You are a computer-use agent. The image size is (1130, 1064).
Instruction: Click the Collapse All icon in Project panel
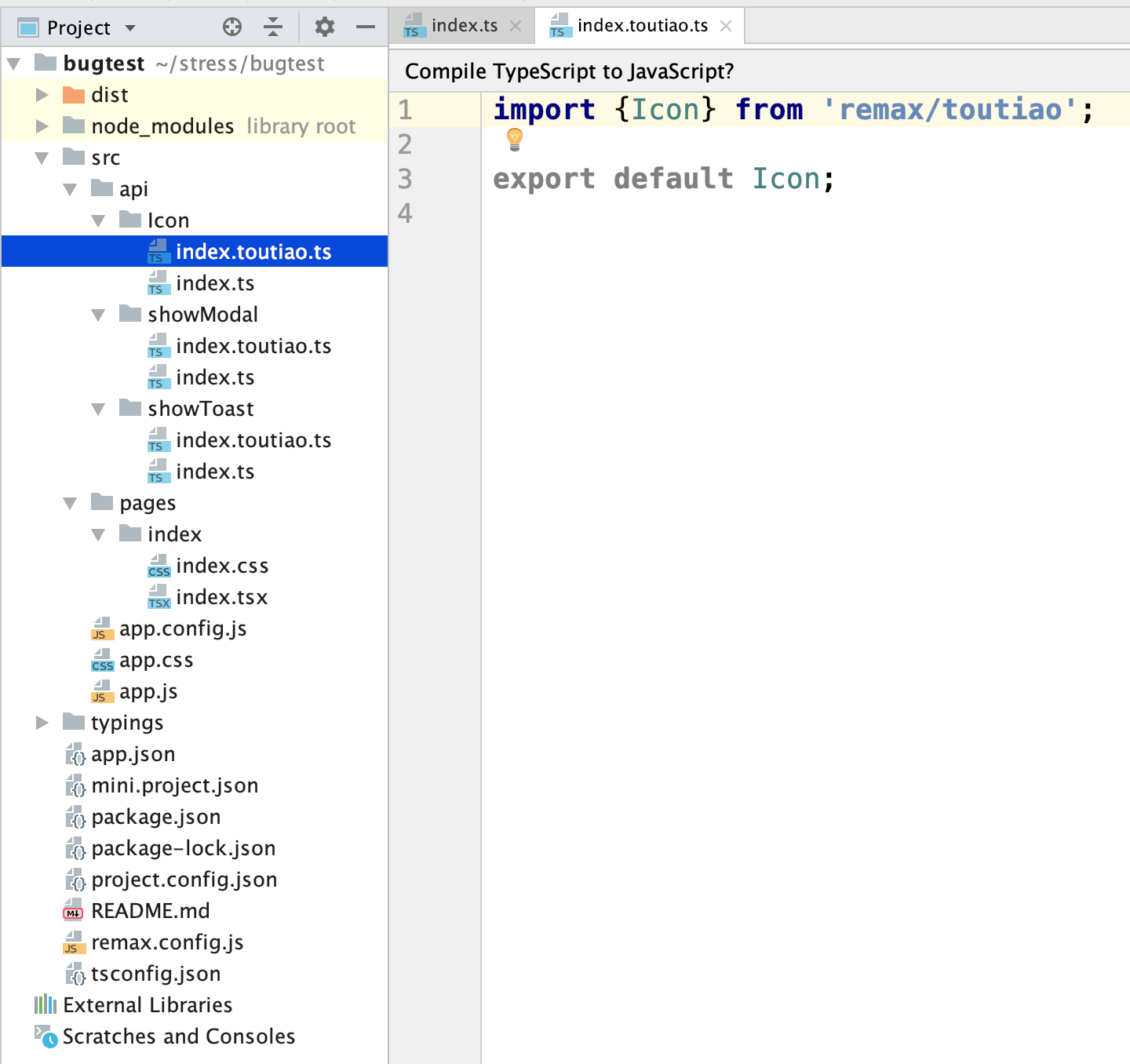coord(273,27)
